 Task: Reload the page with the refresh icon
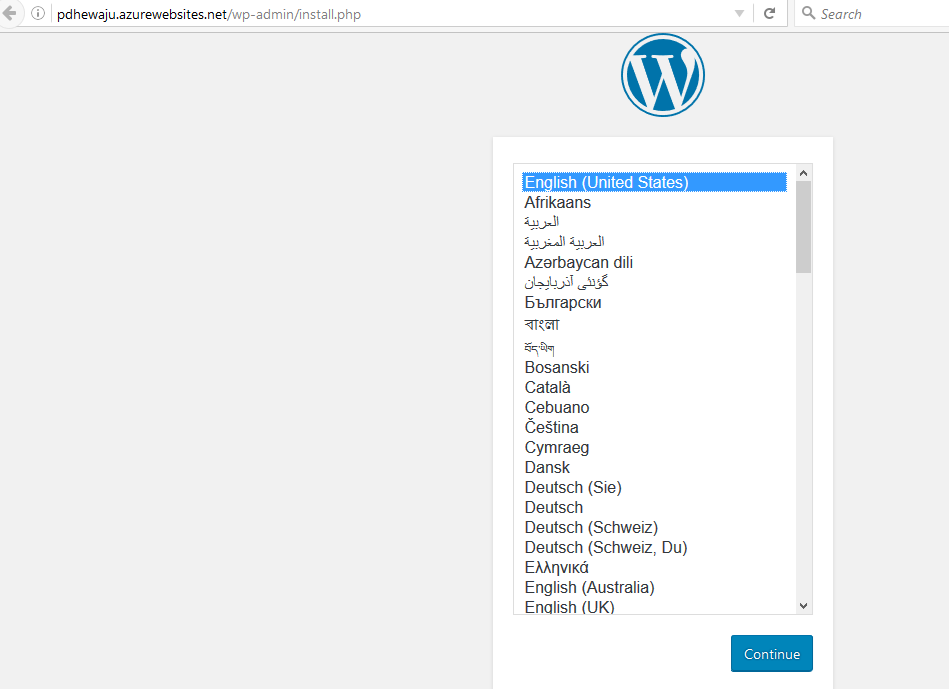click(x=769, y=13)
